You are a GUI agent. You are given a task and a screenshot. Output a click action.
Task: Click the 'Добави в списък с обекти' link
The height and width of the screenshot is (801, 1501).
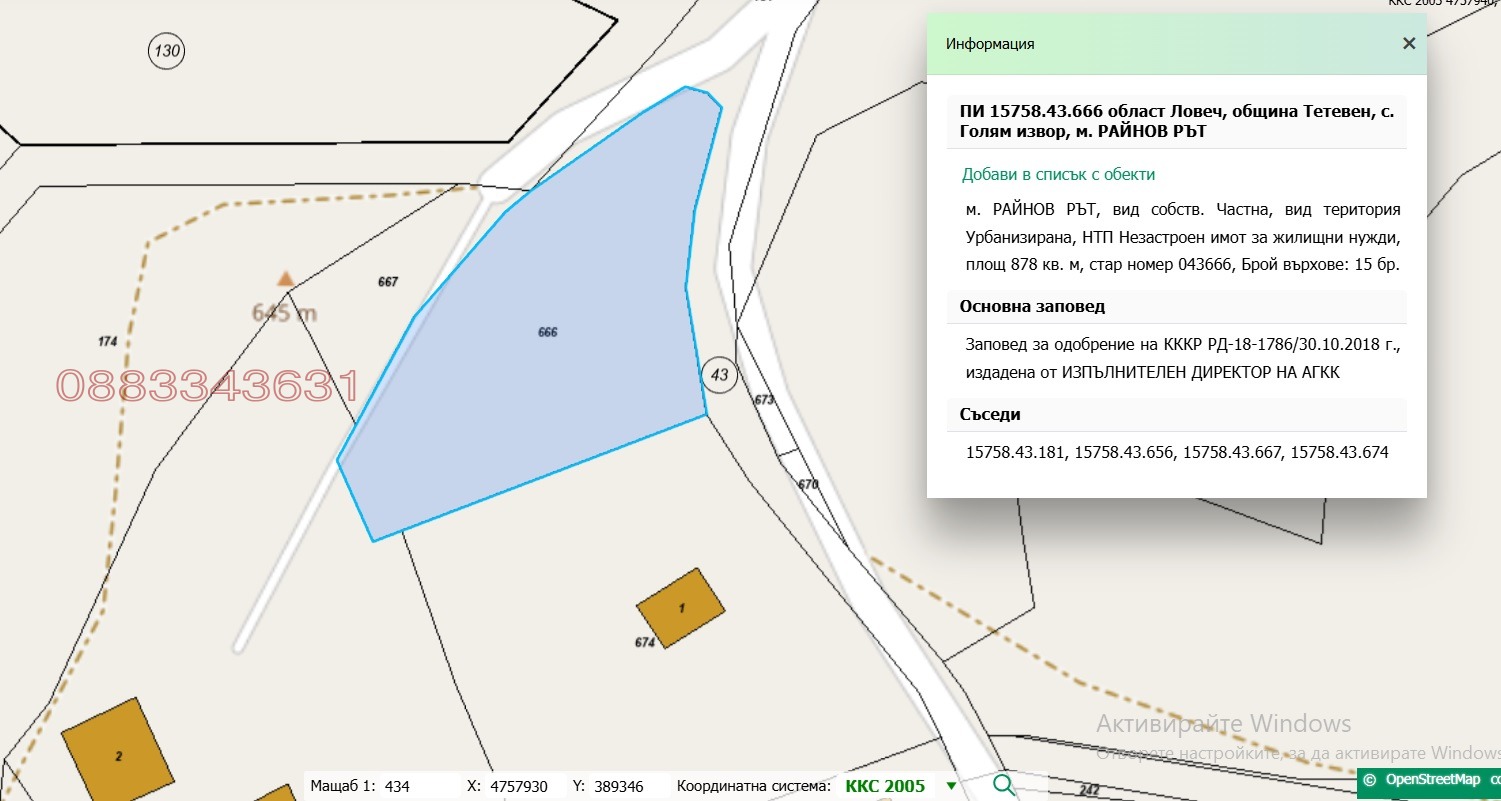pos(1058,175)
